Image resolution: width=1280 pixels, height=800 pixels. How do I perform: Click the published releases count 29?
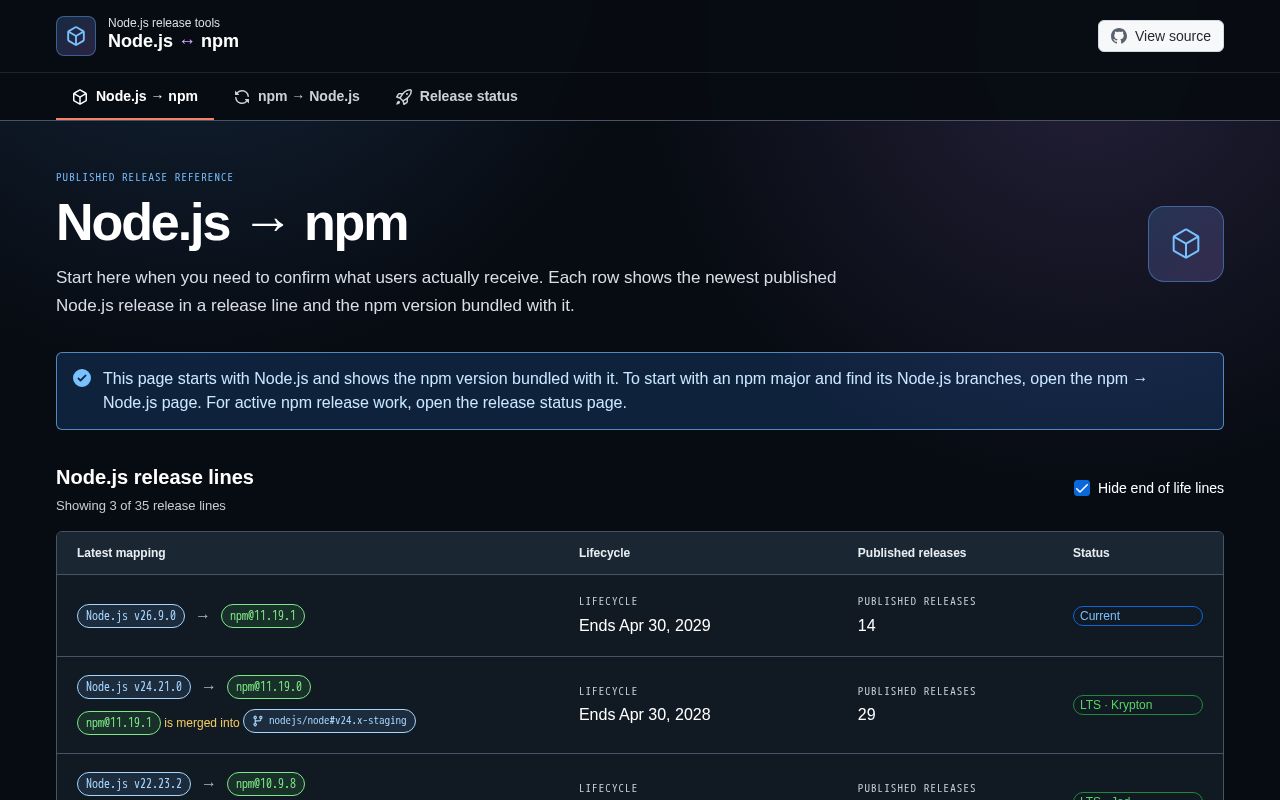(x=867, y=715)
